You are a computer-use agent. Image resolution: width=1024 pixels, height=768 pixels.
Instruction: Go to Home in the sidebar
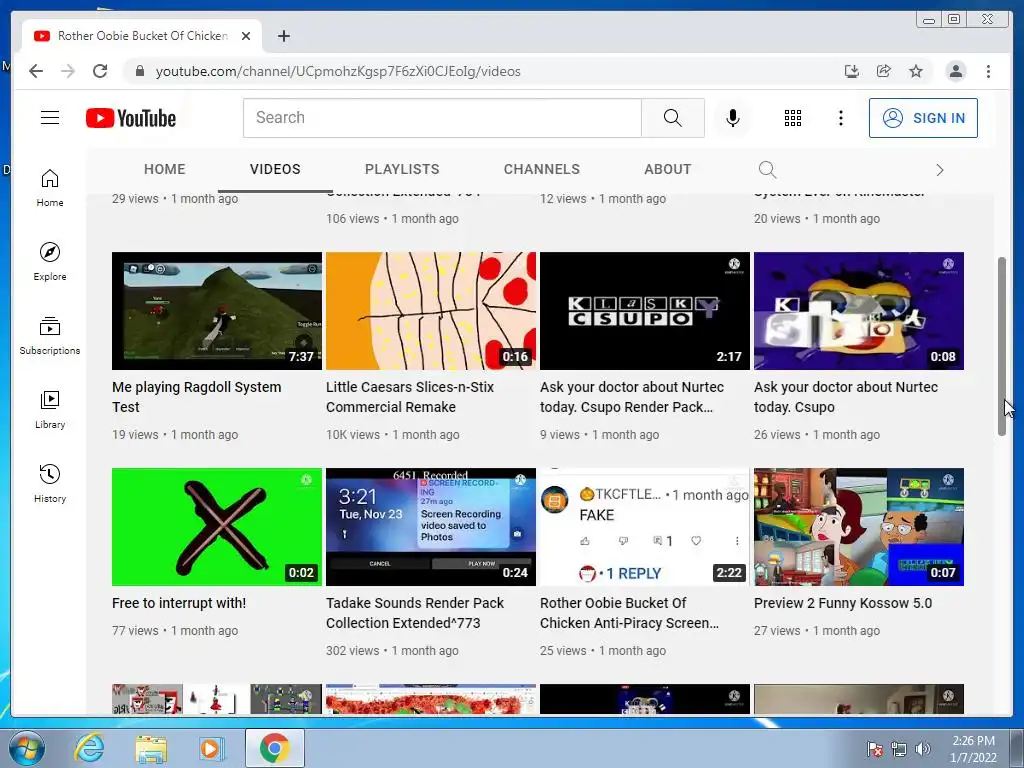[x=50, y=187]
